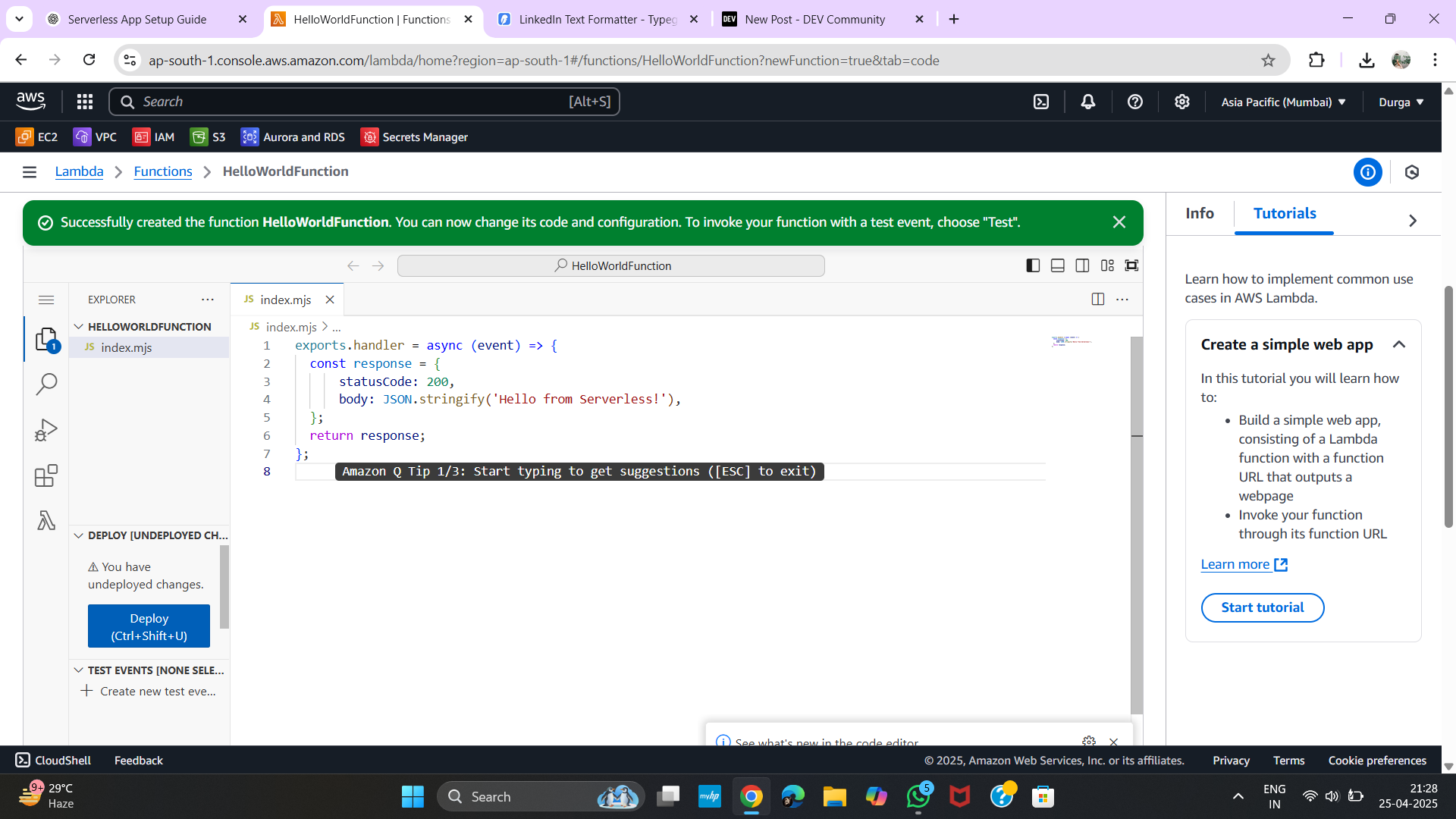Image resolution: width=1456 pixels, height=819 pixels.
Task: Open the Explorer view in activity bar
Action: 47,339
